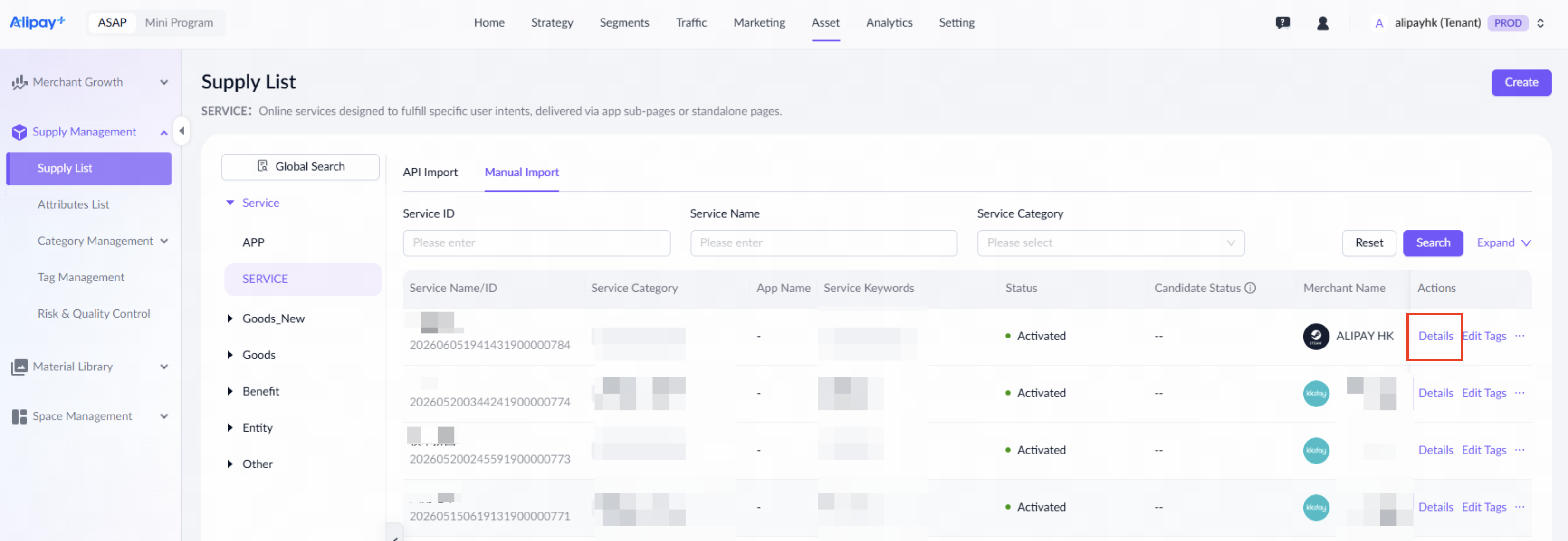1568x541 pixels.
Task: Switch to Mini Program mode
Action: pyautogui.click(x=179, y=22)
